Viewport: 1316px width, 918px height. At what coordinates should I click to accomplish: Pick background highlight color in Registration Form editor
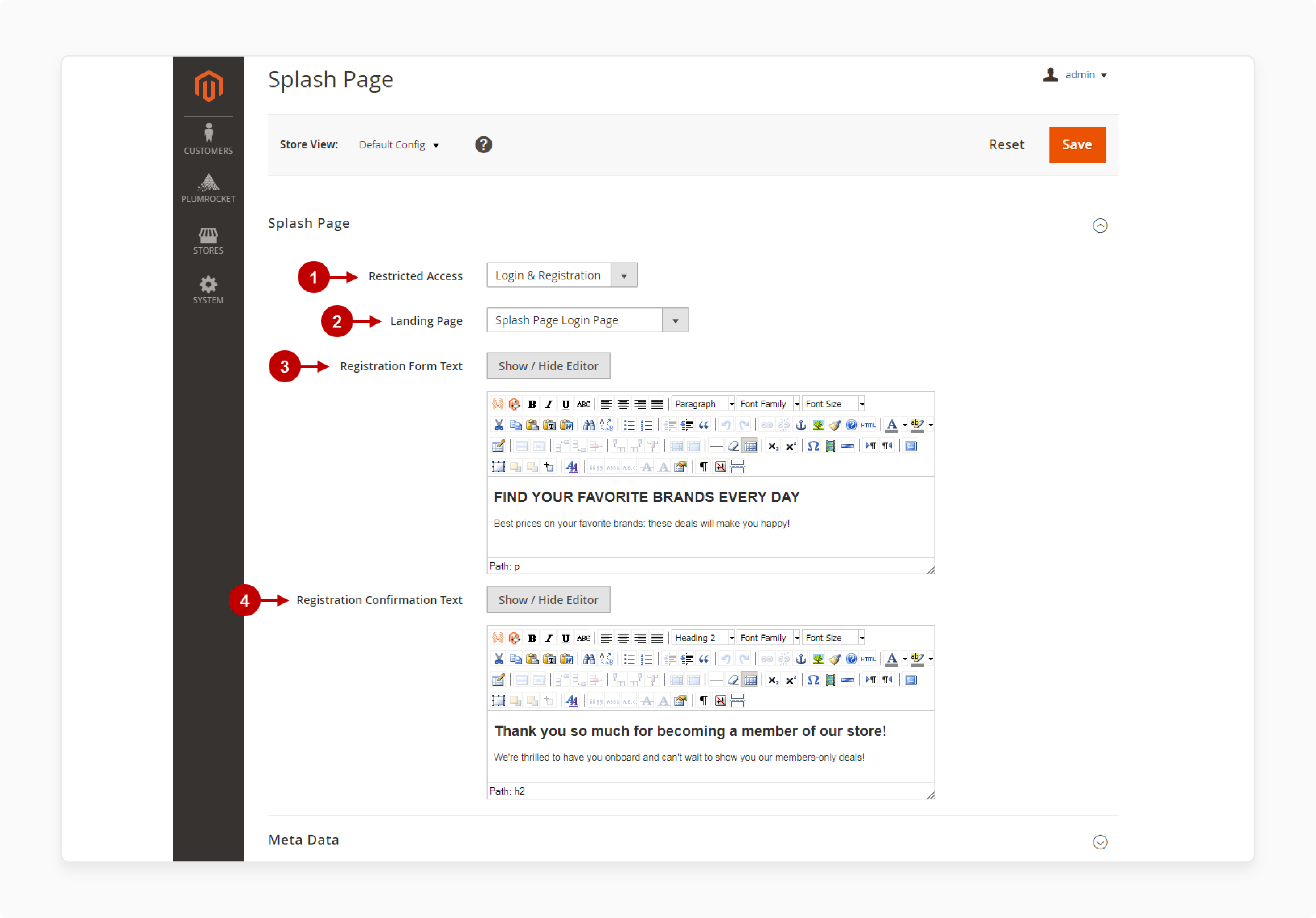[x=917, y=425]
